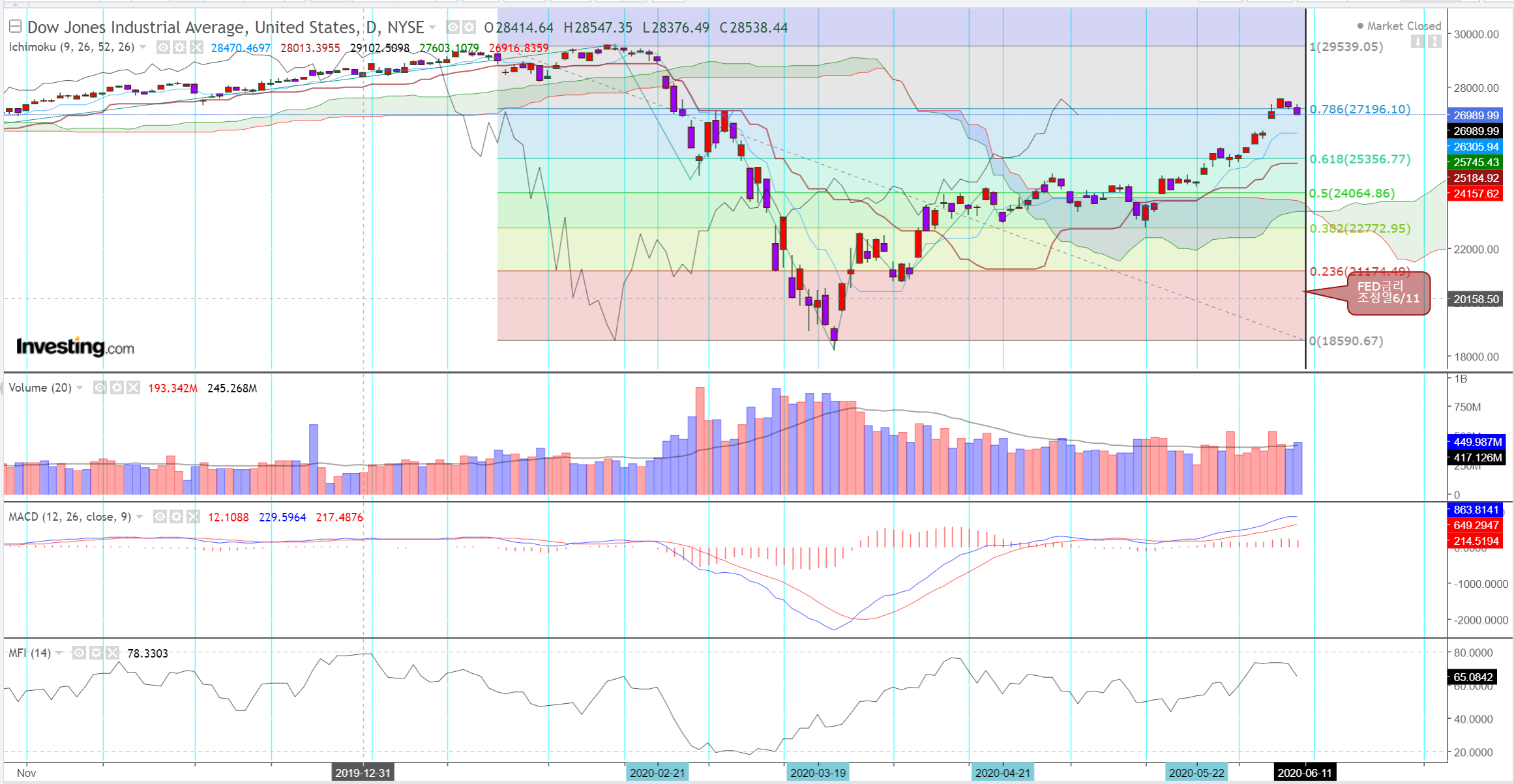1514x784 pixels.
Task: Open the Ichimoku (9, 26, 52, 26) dropdown
Action: click(143, 47)
